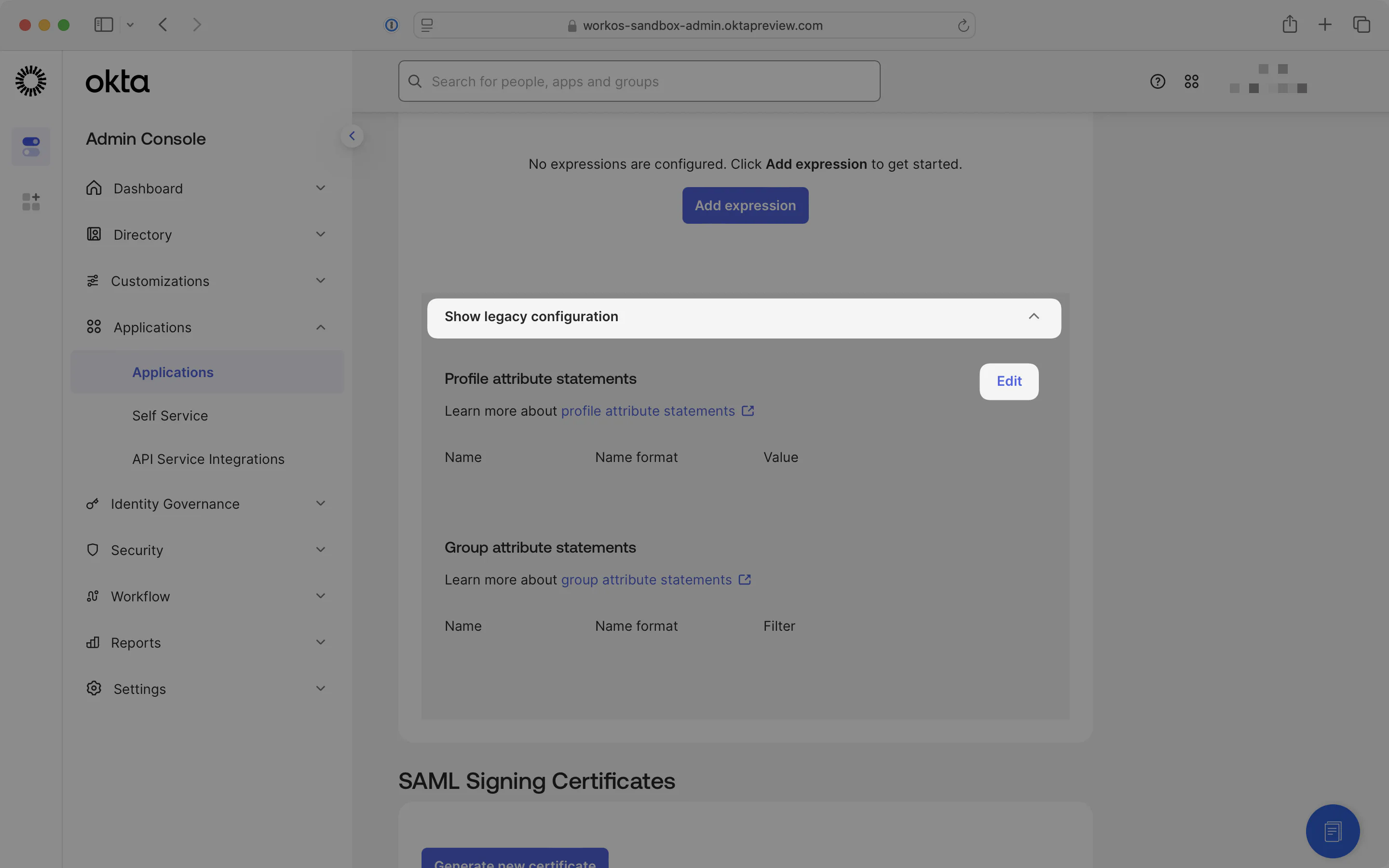Expand the Security menu chevron
This screenshot has height=868, width=1389.
321,550
